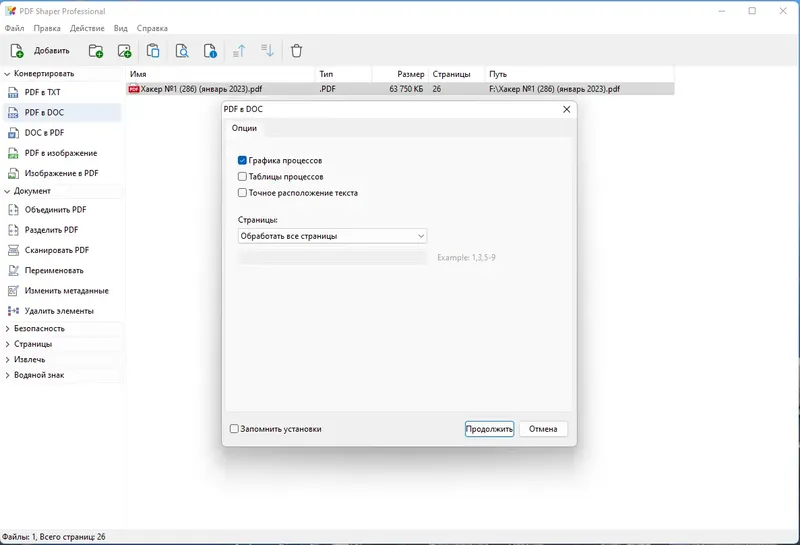Image resolution: width=800 pixels, height=545 pixels.
Task: Open the Действие menu
Action: pos(87,28)
